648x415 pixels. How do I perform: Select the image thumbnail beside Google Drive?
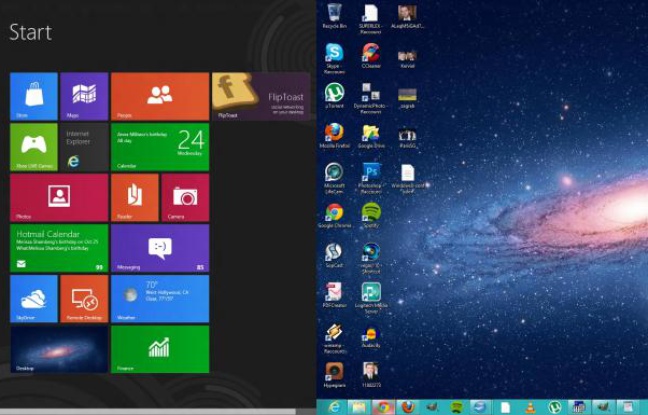pos(407,138)
